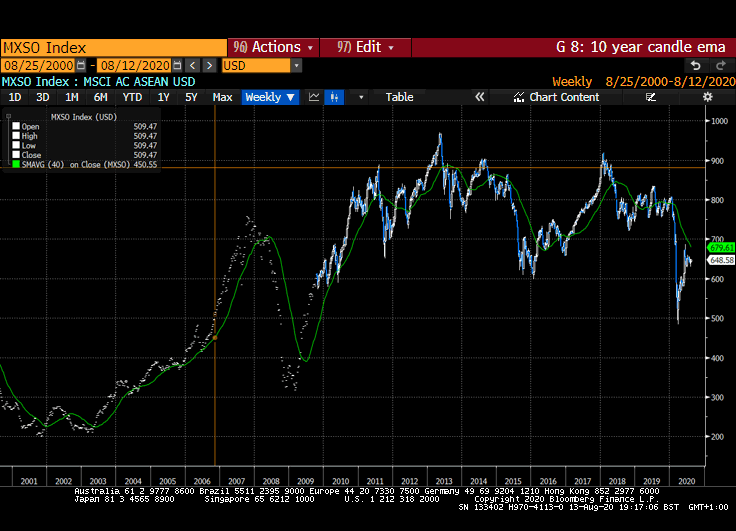Collapse panel with double left chevron
The width and height of the screenshot is (736, 531).
(479, 97)
